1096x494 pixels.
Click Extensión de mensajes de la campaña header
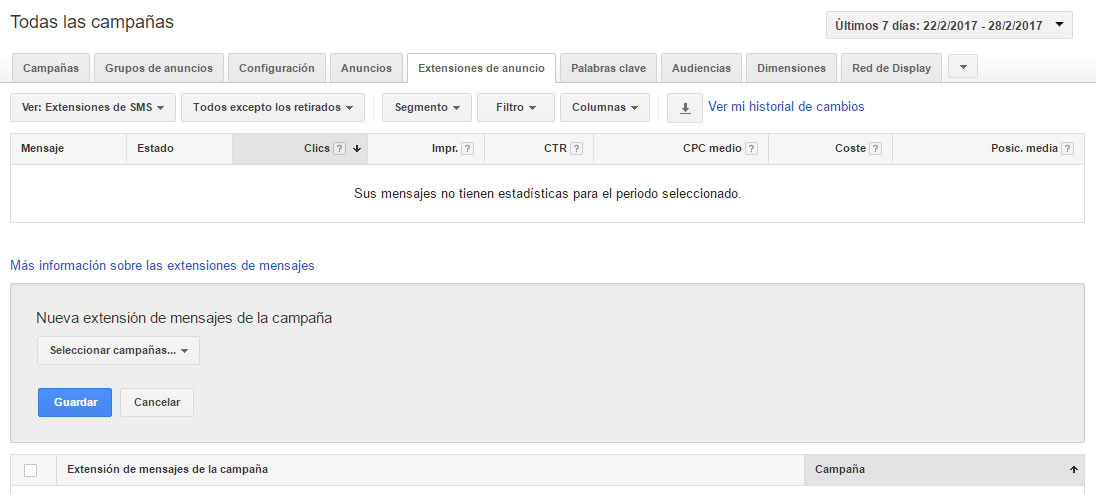pos(431,470)
